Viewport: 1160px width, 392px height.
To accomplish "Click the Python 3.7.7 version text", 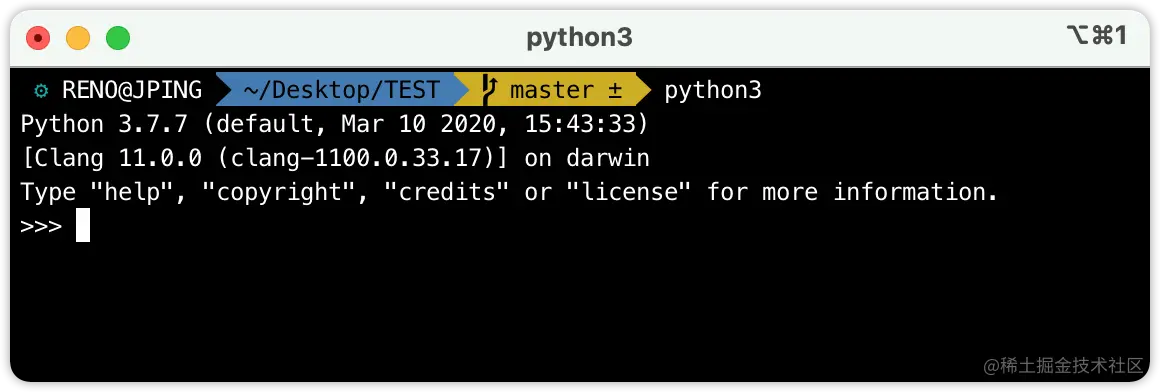I will tap(104, 124).
